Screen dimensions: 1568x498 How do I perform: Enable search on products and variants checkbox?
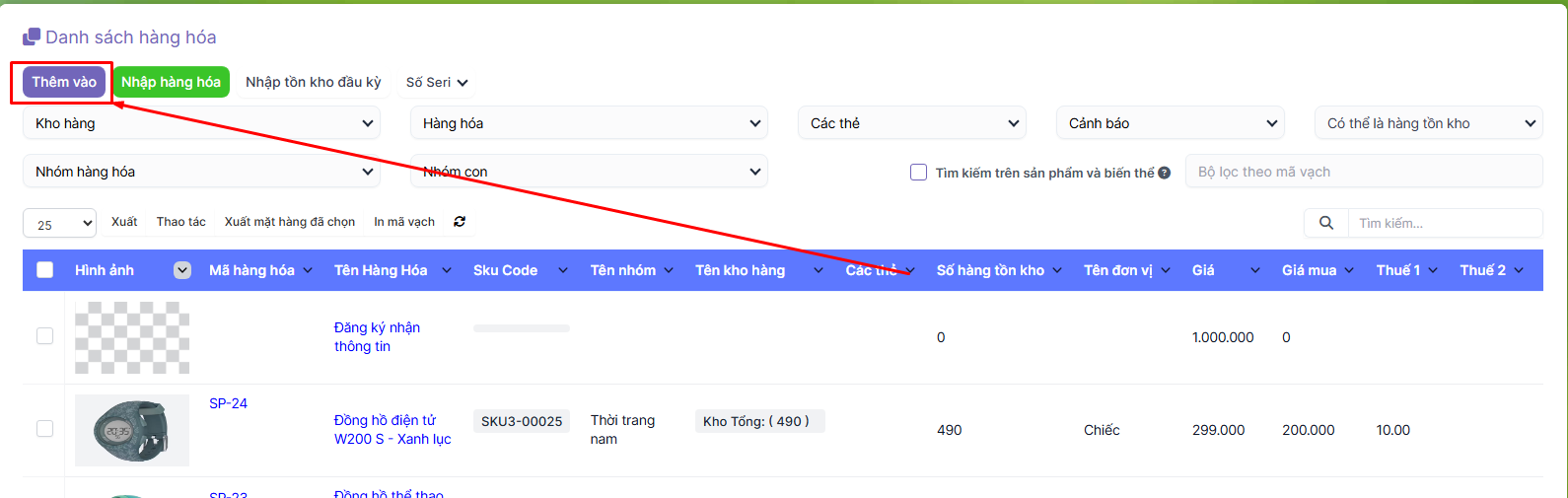coord(918,173)
